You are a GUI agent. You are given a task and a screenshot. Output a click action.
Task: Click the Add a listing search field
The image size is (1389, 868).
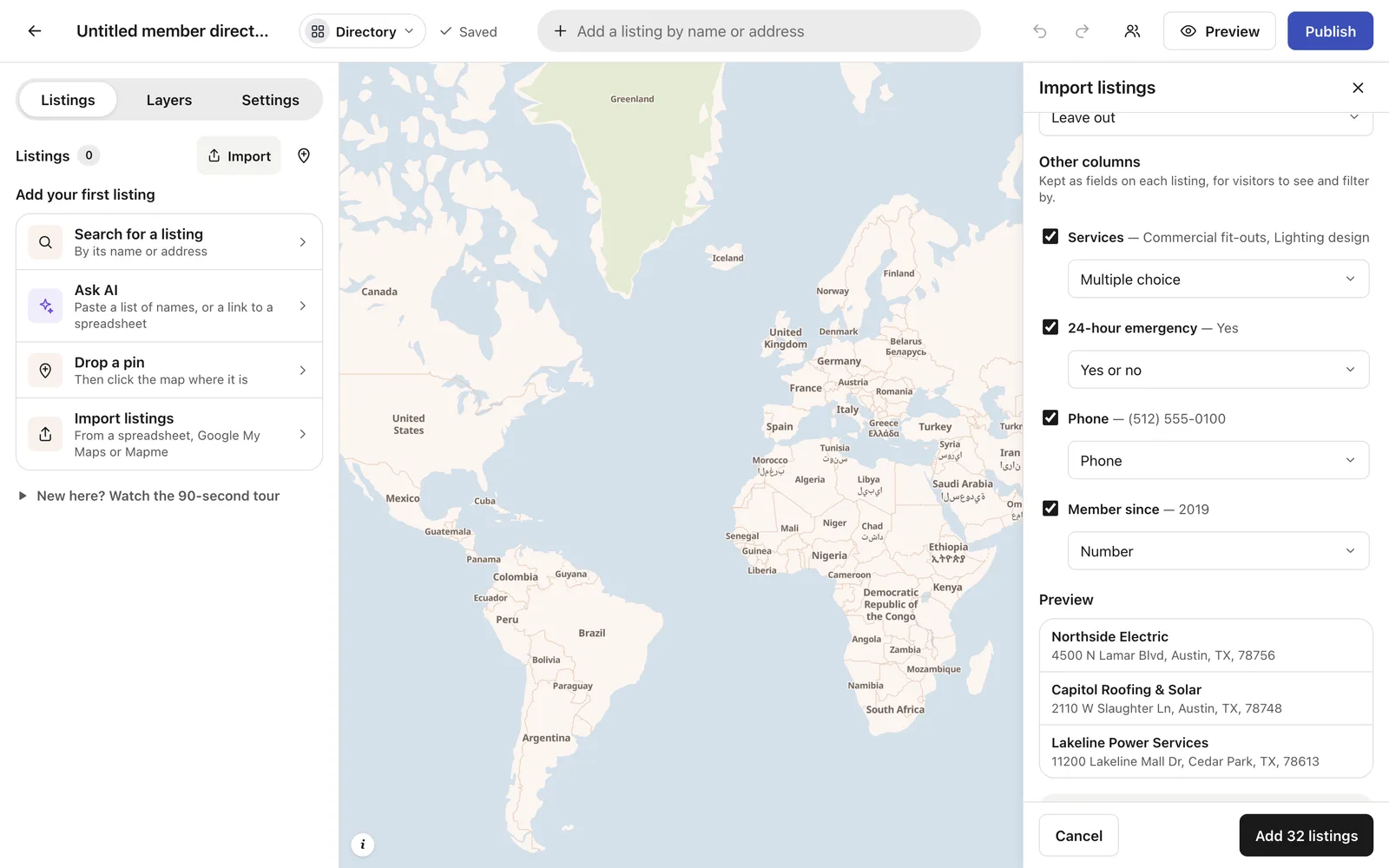point(759,31)
